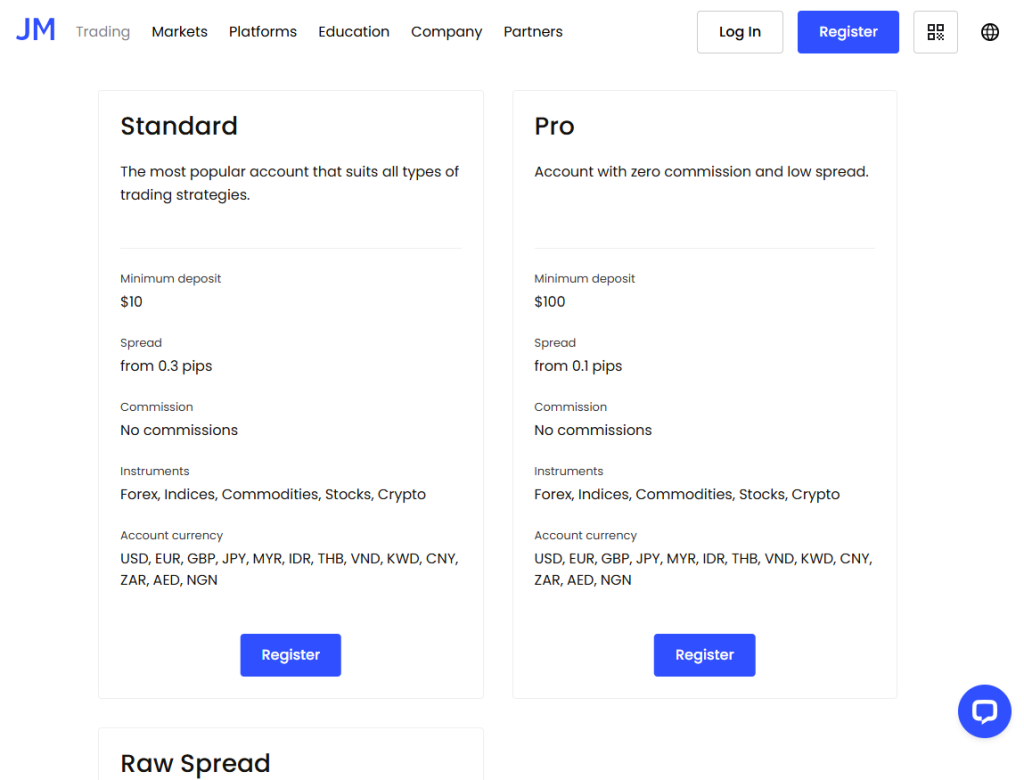Open the Markets menu
Viewport: 1024px width, 780px height.
[x=180, y=32]
